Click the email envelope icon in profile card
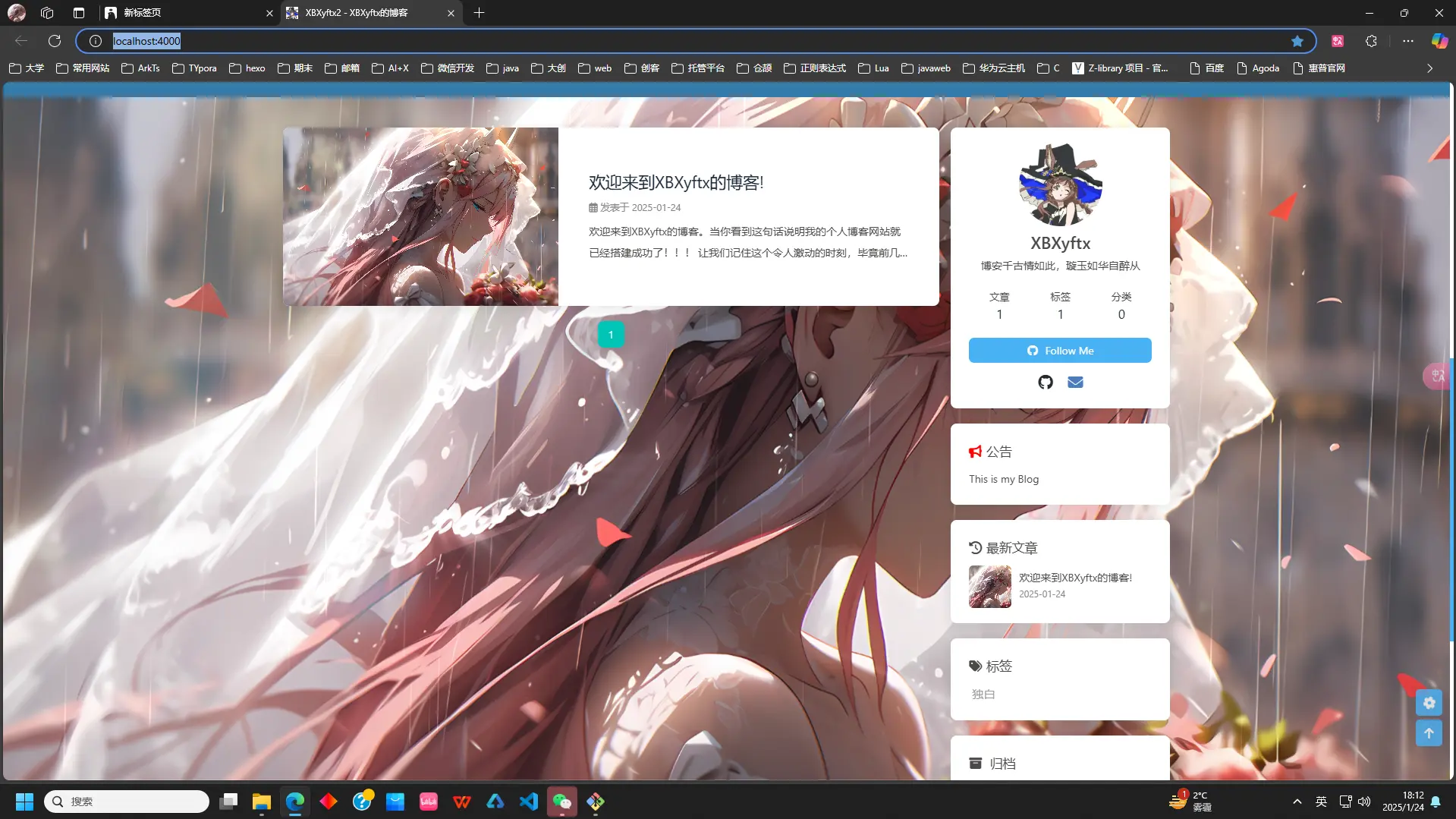 pos(1075,382)
